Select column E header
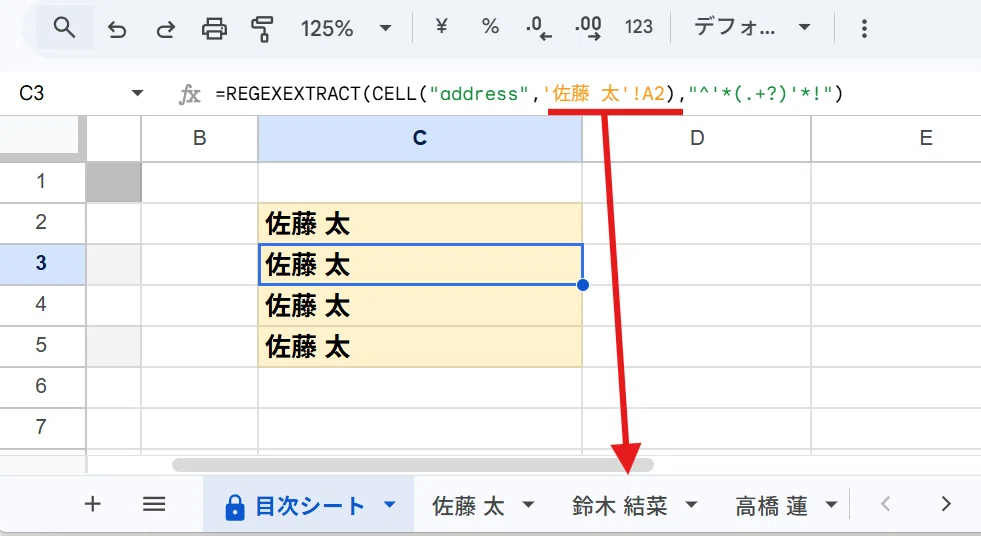This screenshot has height=536, width=981. coord(926,138)
